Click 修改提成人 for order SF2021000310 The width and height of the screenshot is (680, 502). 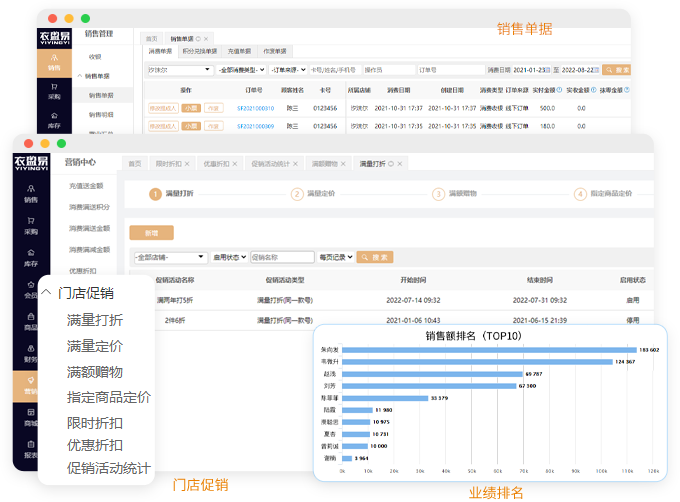click(x=163, y=108)
